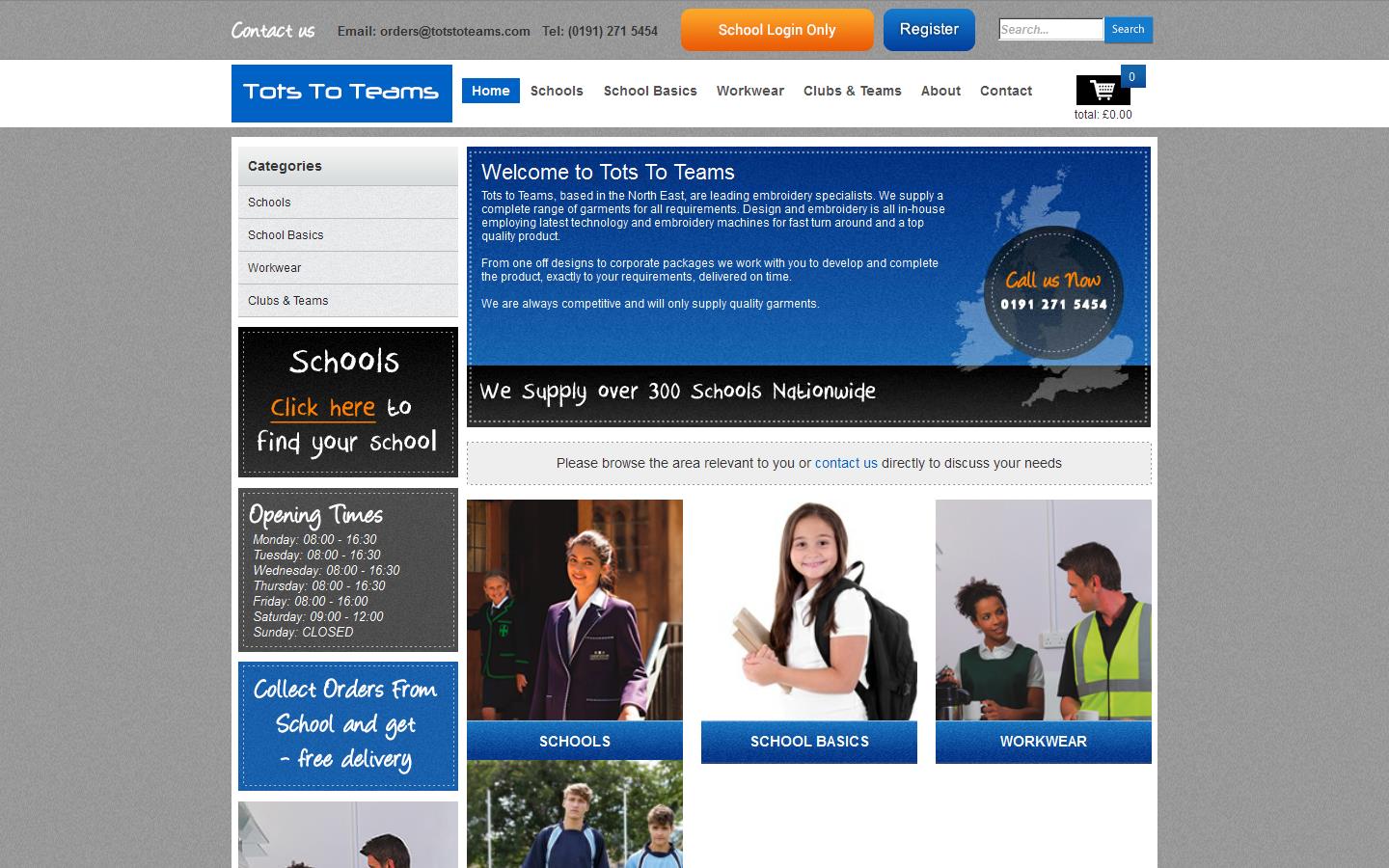This screenshot has width=1389, height=868.
Task: Click orders@totstoteams.com email link
Action: click(453, 31)
